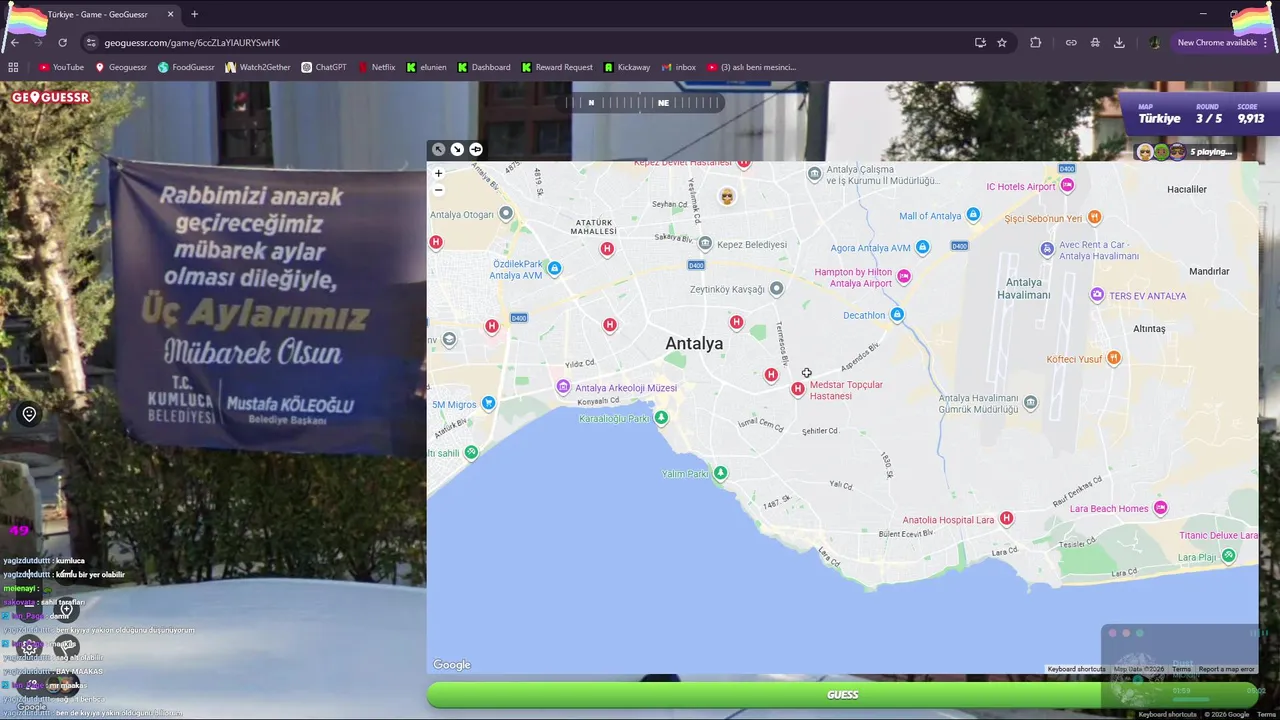Open the Chrome apps grid shortcut
Screen dimensions: 1280x720
tap(13, 67)
